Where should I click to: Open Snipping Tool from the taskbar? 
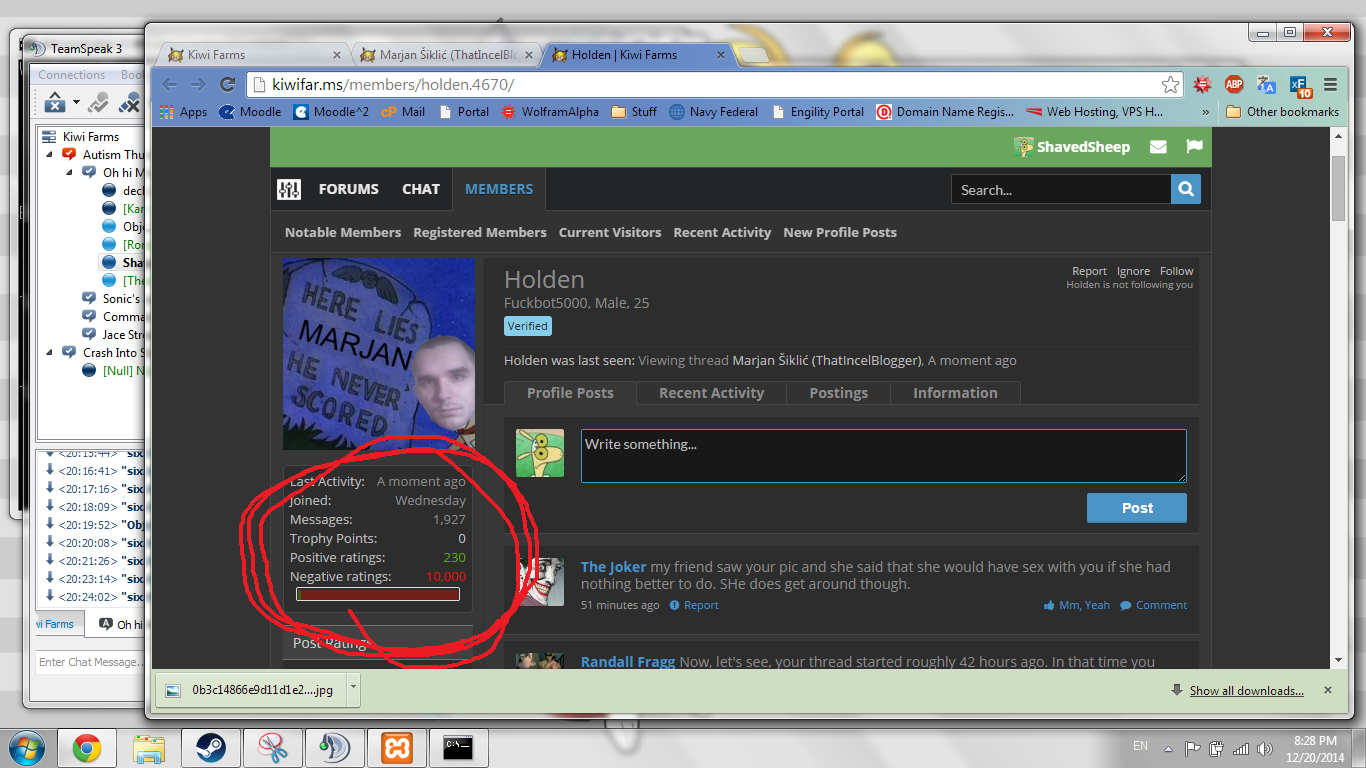pyautogui.click(x=272, y=748)
